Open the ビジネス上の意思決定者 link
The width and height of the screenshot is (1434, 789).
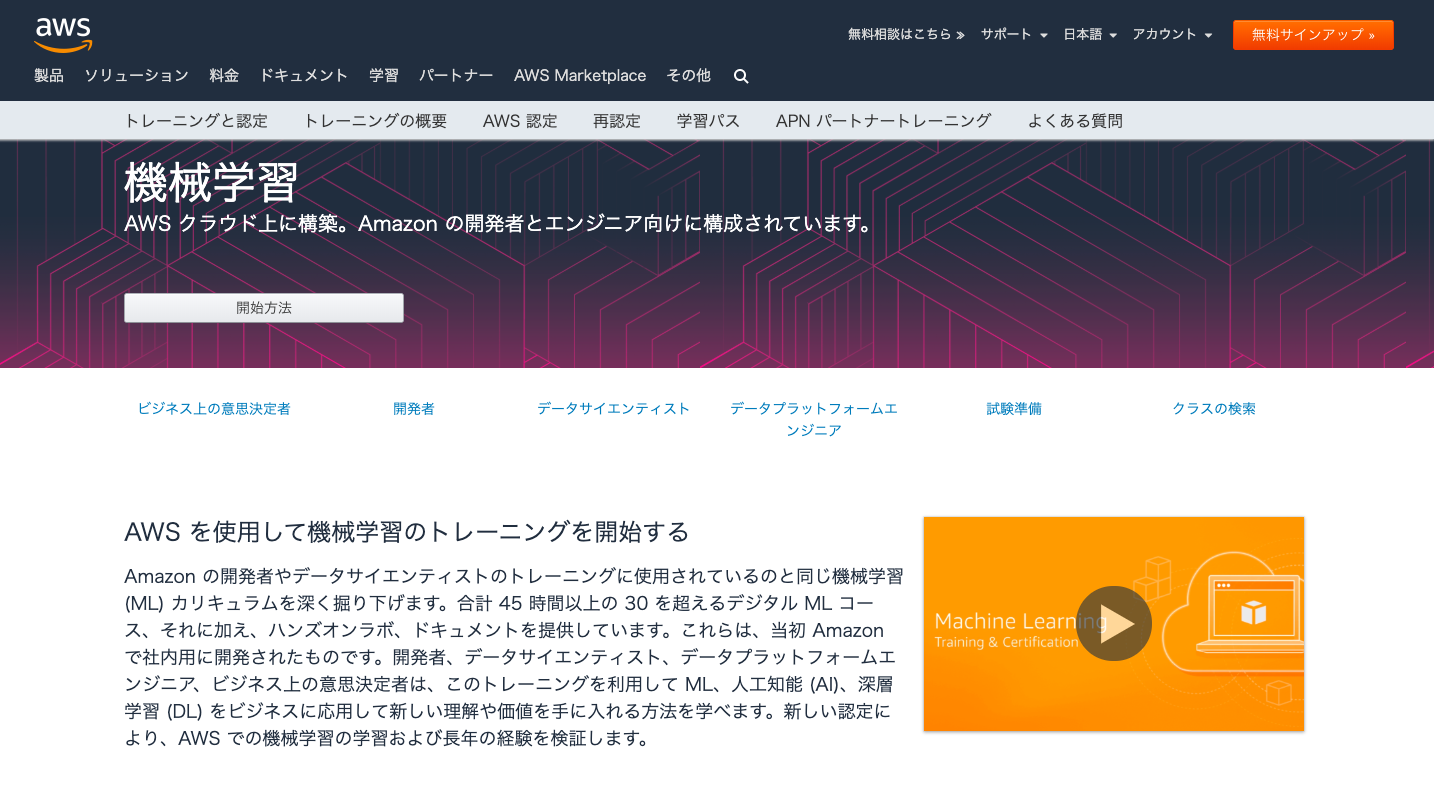(214, 408)
